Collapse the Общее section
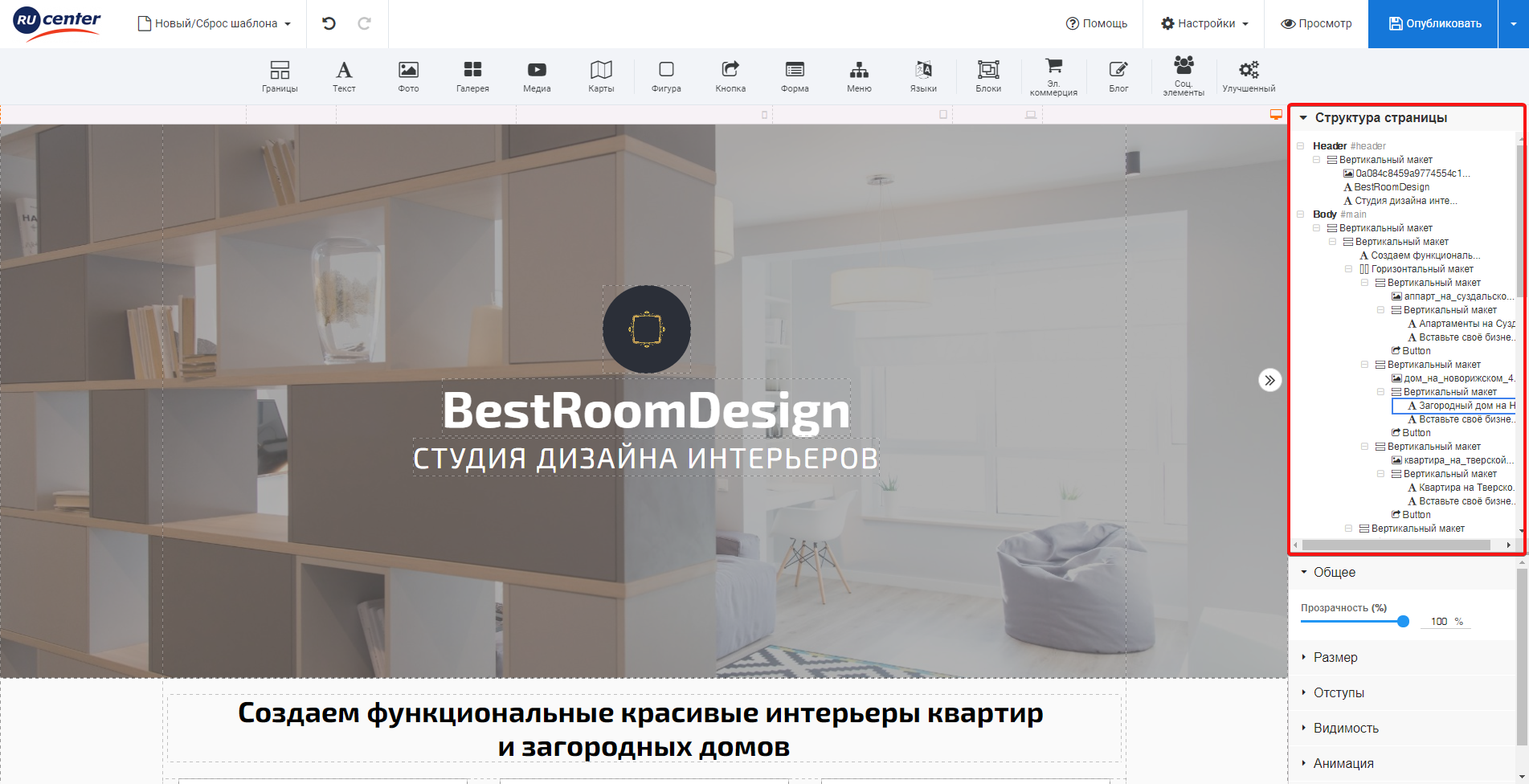1529x784 pixels. click(1304, 572)
